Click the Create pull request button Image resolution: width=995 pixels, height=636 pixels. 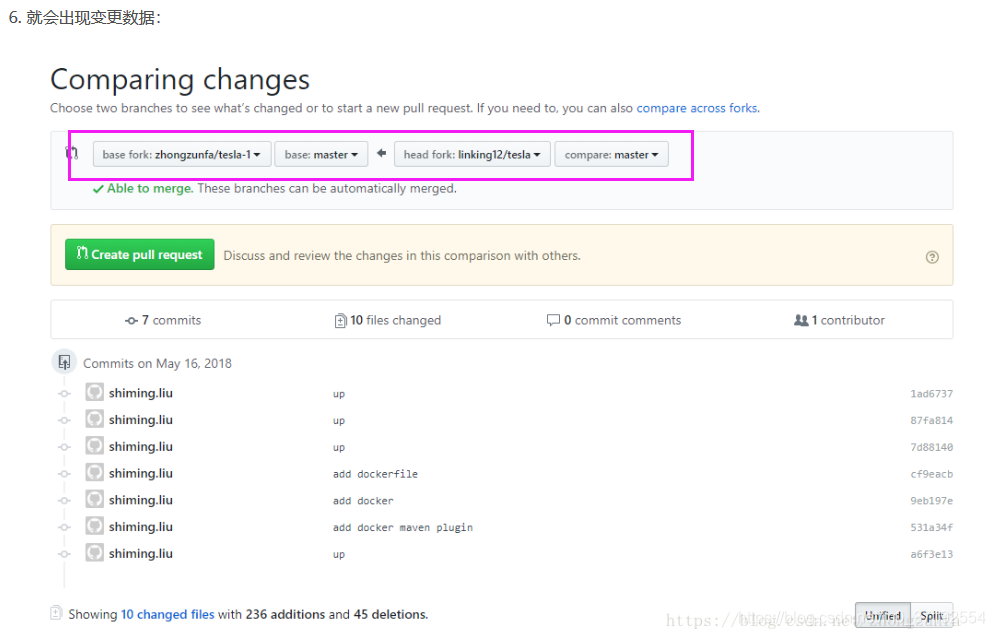[x=140, y=255]
